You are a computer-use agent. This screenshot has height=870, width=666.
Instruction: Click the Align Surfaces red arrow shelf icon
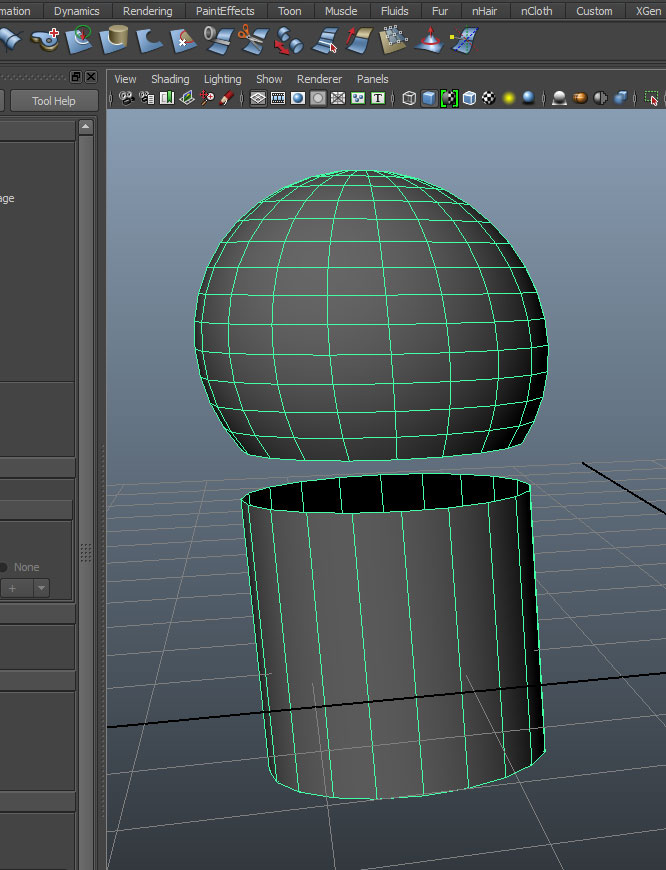pyautogui.click(x=289, y=41)
